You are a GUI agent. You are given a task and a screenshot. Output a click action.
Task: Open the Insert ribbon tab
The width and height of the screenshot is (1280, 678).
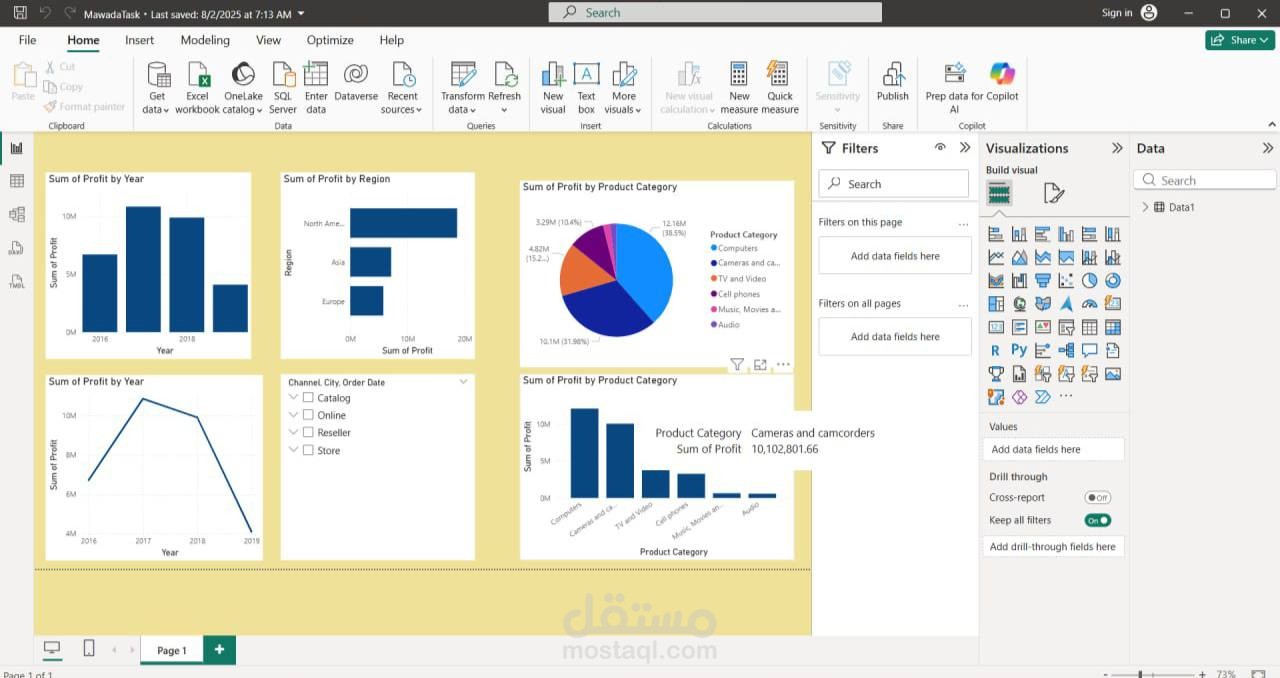139,40
